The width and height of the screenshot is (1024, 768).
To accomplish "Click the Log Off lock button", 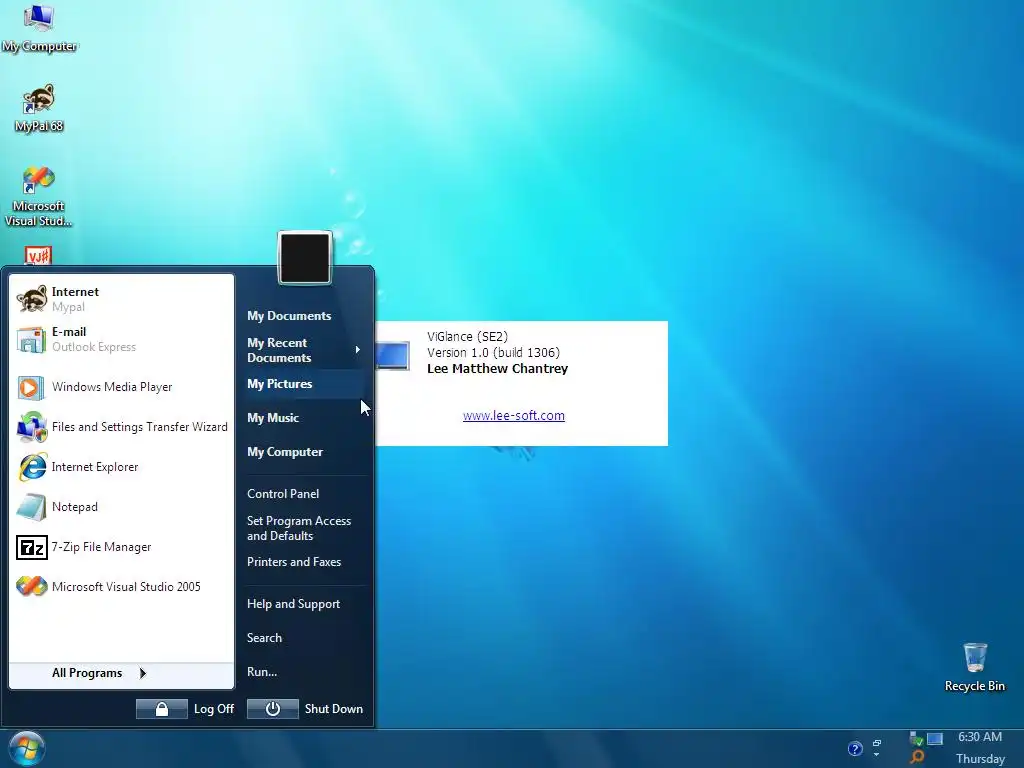I will (161, 709).
